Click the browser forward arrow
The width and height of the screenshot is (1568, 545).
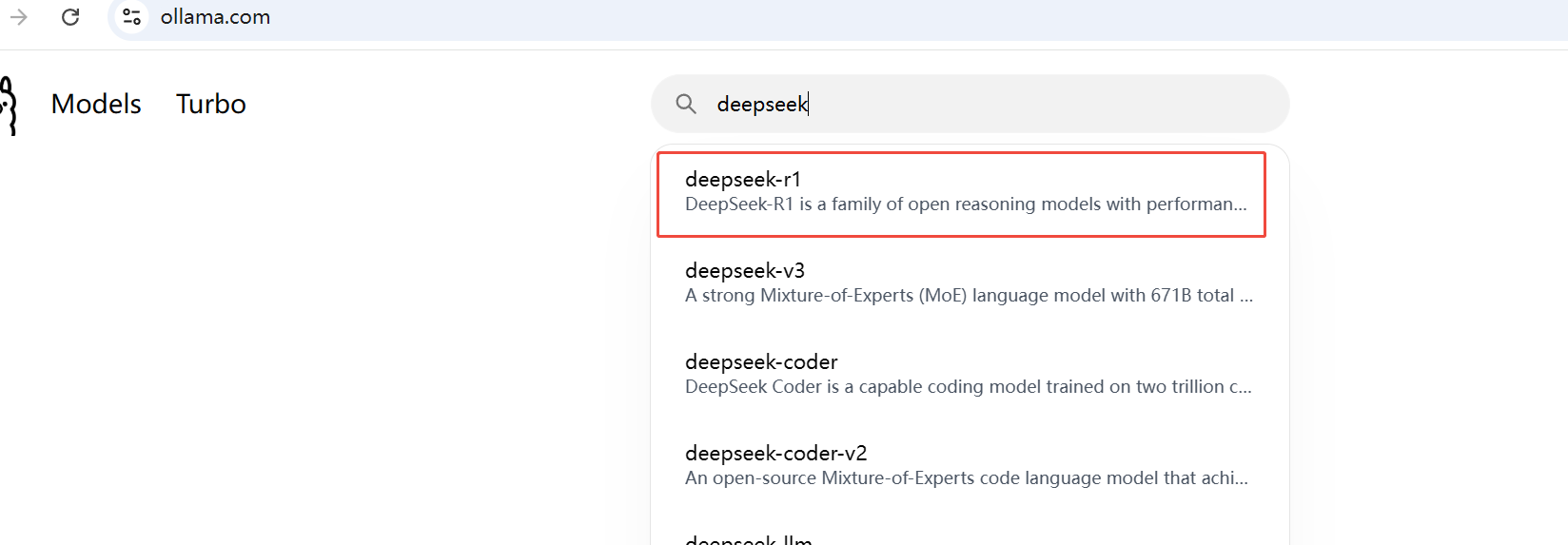coord(19,17)
